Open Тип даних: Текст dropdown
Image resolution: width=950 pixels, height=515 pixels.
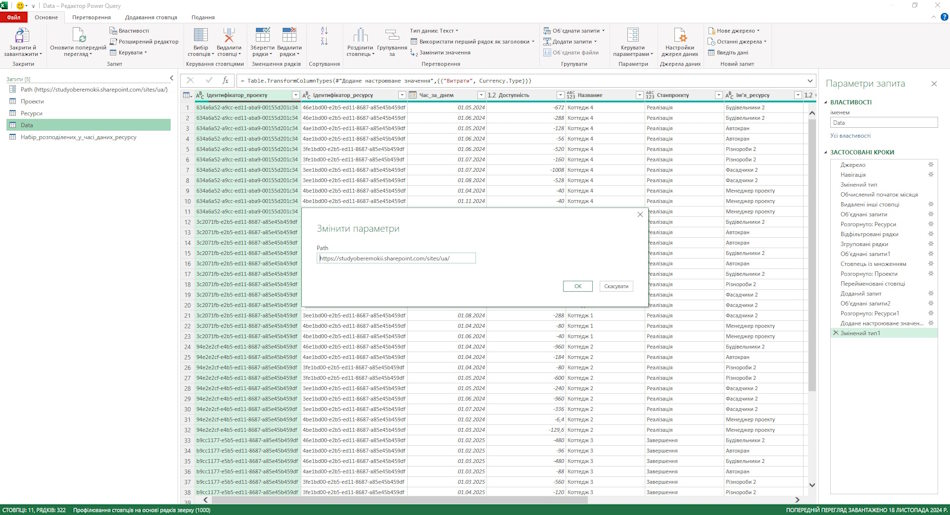[434, 30]
